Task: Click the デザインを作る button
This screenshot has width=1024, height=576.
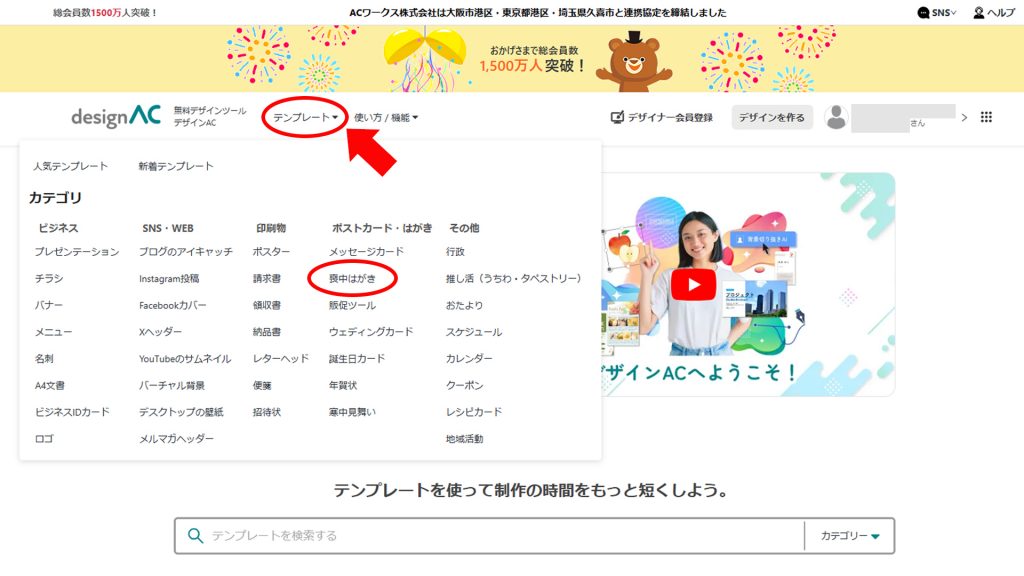Action: (x=772, y=117)
